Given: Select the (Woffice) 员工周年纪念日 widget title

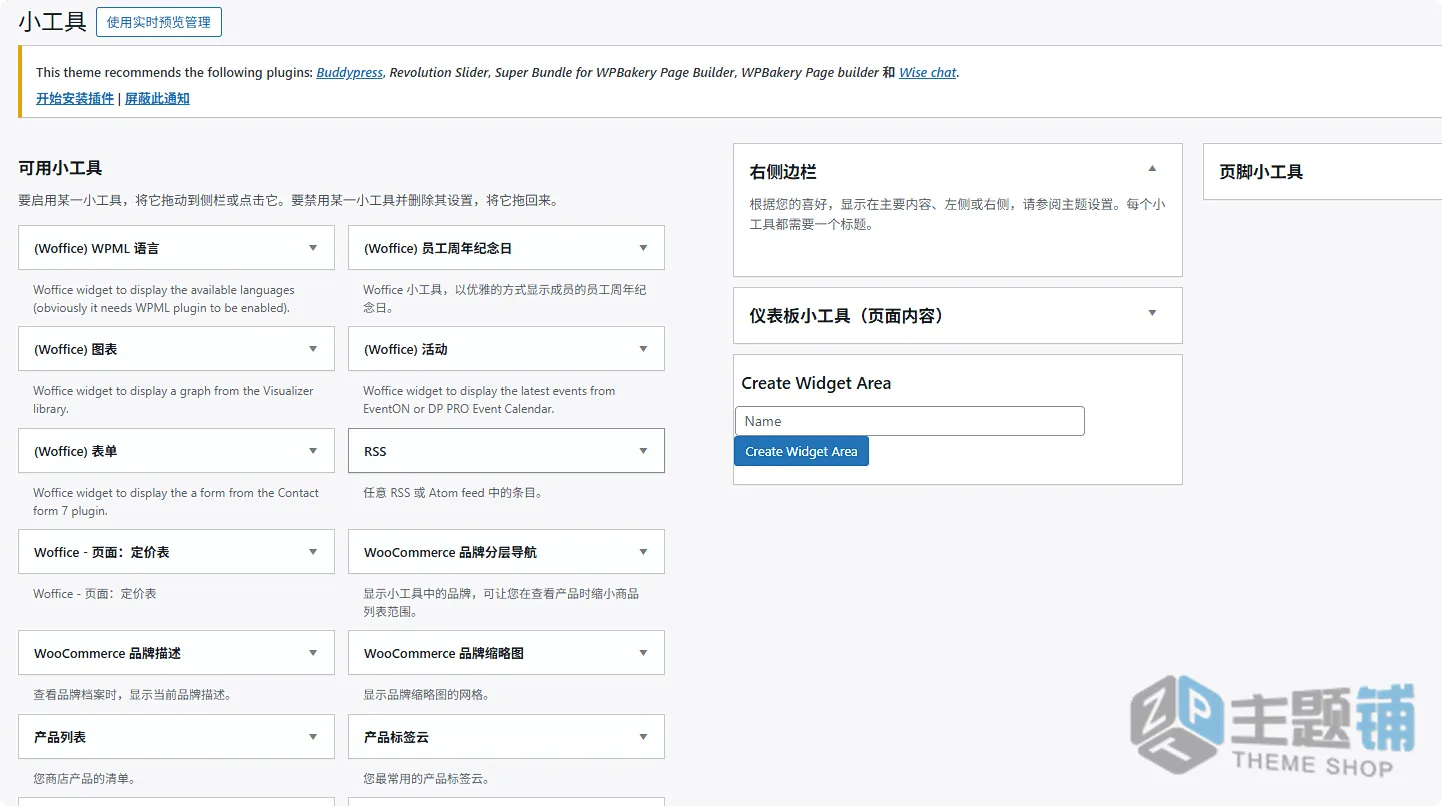Looking at the screenshot, I should (x=438, y=248).
